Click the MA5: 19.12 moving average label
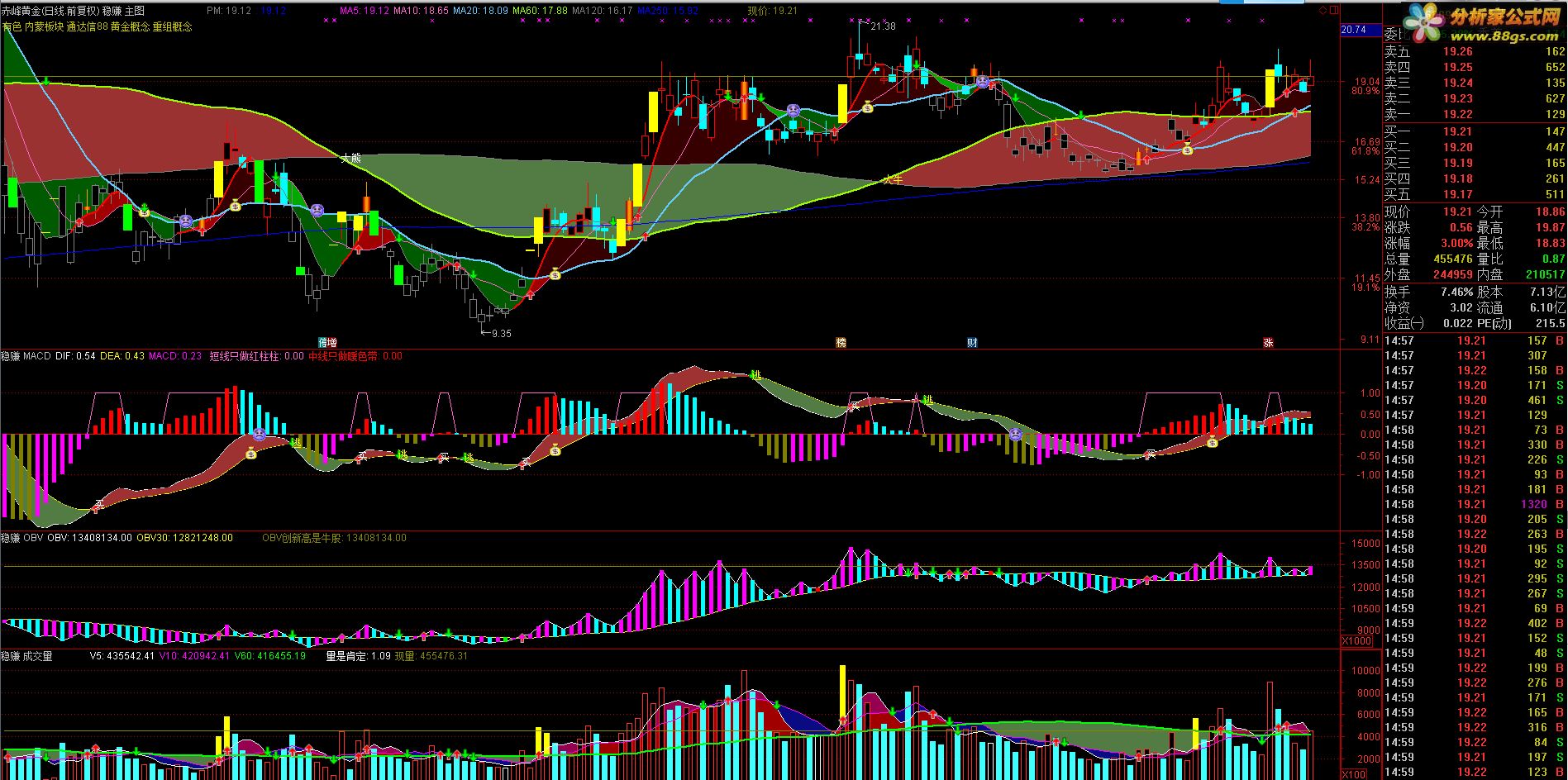 (365, 11)
